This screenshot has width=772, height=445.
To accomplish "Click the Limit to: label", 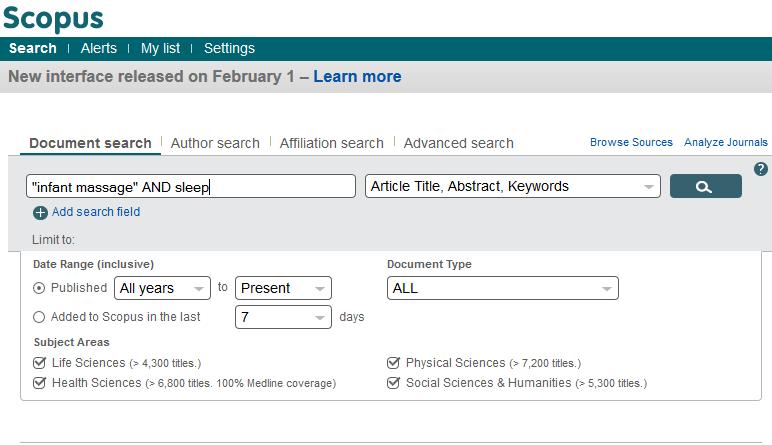I will pyautogui.click(x=53, y=240).
